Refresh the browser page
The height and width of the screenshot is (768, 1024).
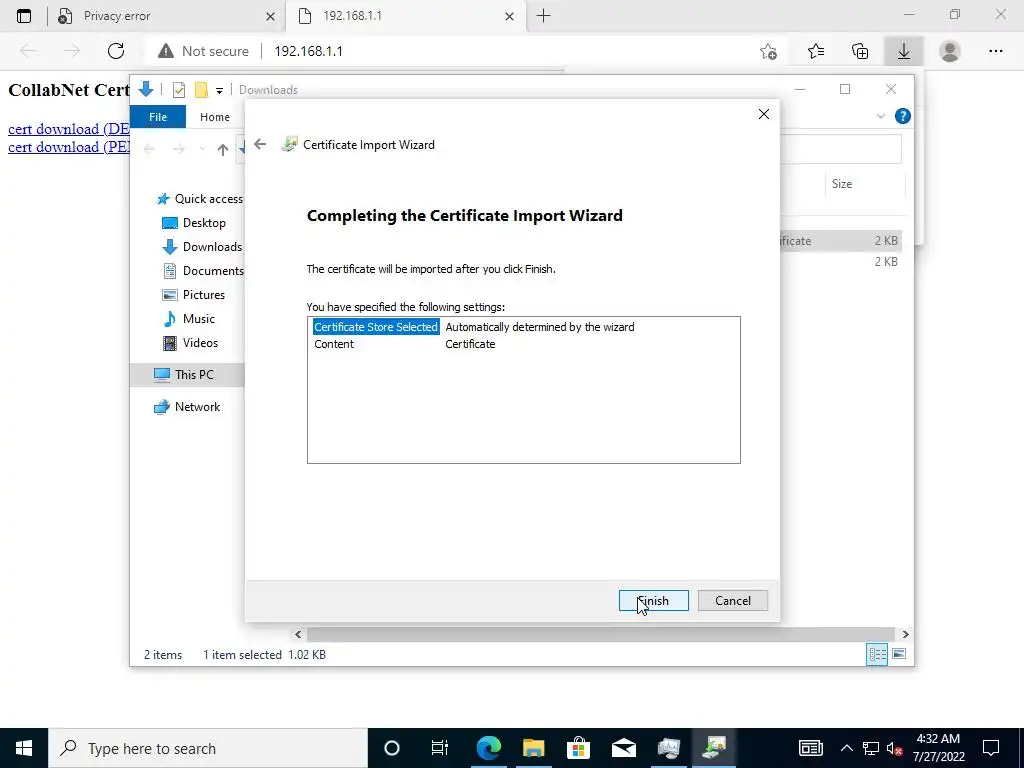[116, 51]
